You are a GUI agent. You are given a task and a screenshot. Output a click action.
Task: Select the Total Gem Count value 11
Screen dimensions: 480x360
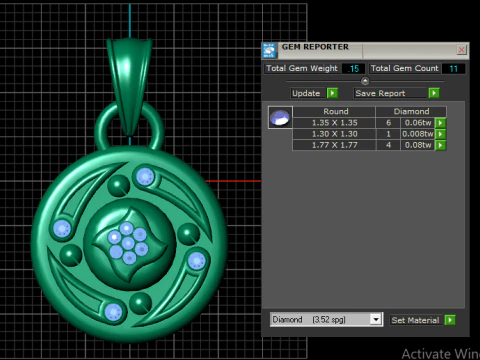[x=454, y=69]
